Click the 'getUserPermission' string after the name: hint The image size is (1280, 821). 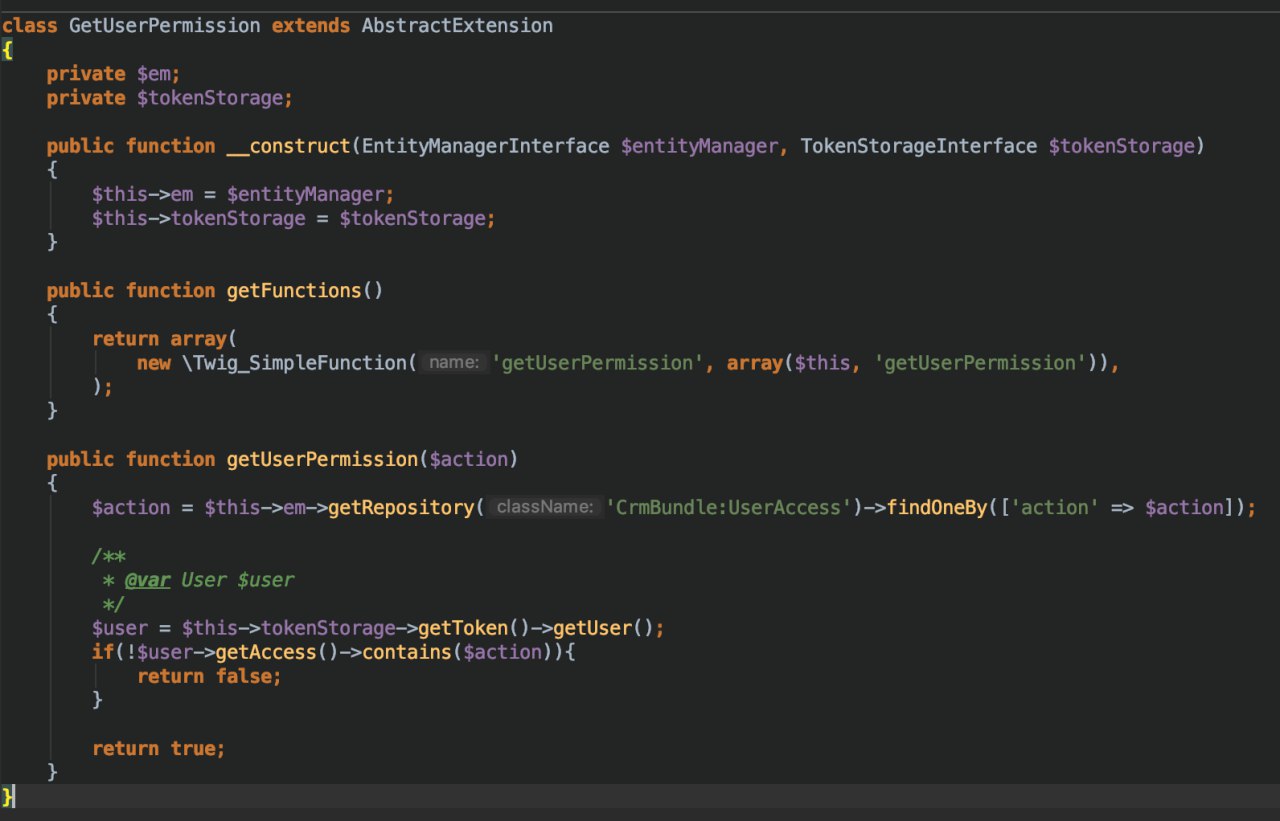coord(598,363)
